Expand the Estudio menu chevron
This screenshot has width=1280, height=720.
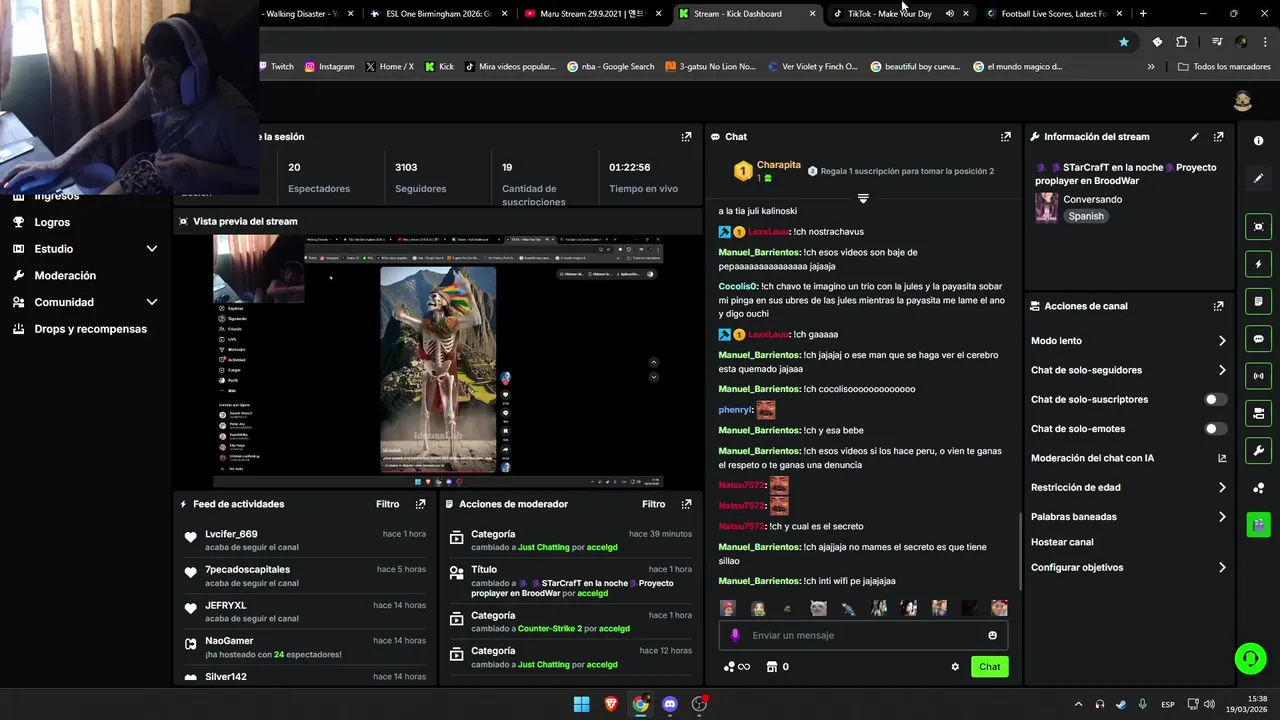152,249
